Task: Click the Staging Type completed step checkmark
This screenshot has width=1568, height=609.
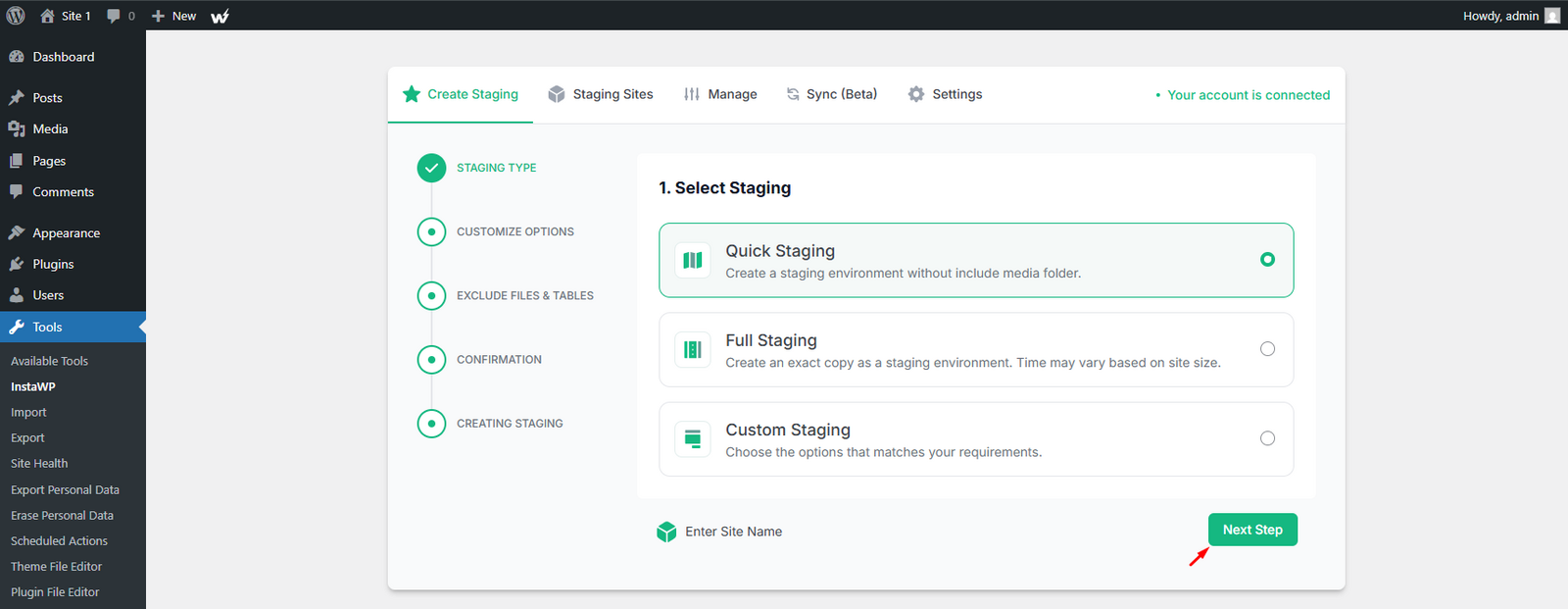Action: 431,169
